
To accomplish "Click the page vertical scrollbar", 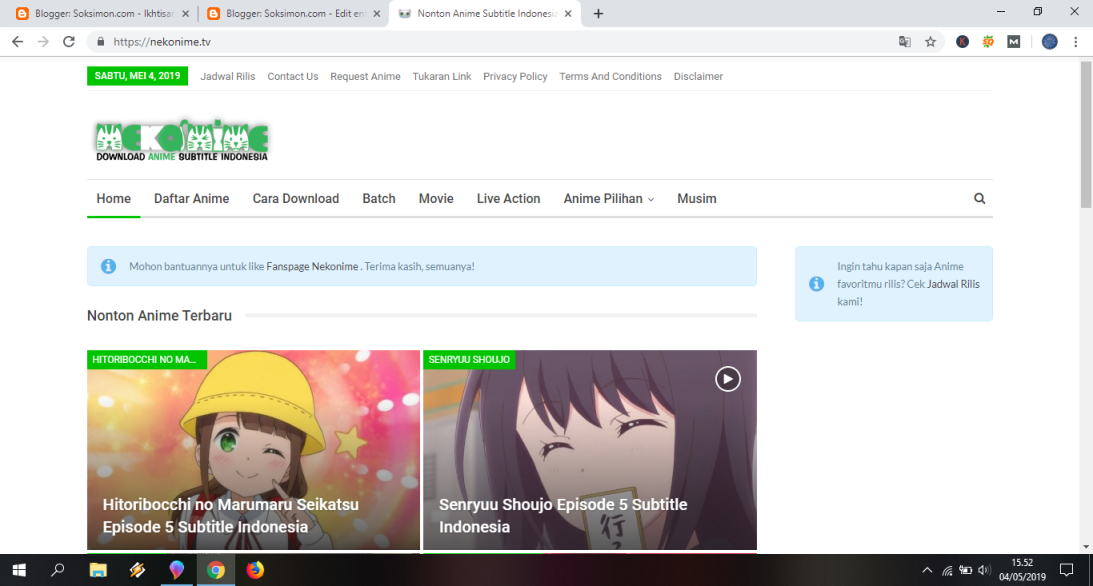I will 1086,134.
